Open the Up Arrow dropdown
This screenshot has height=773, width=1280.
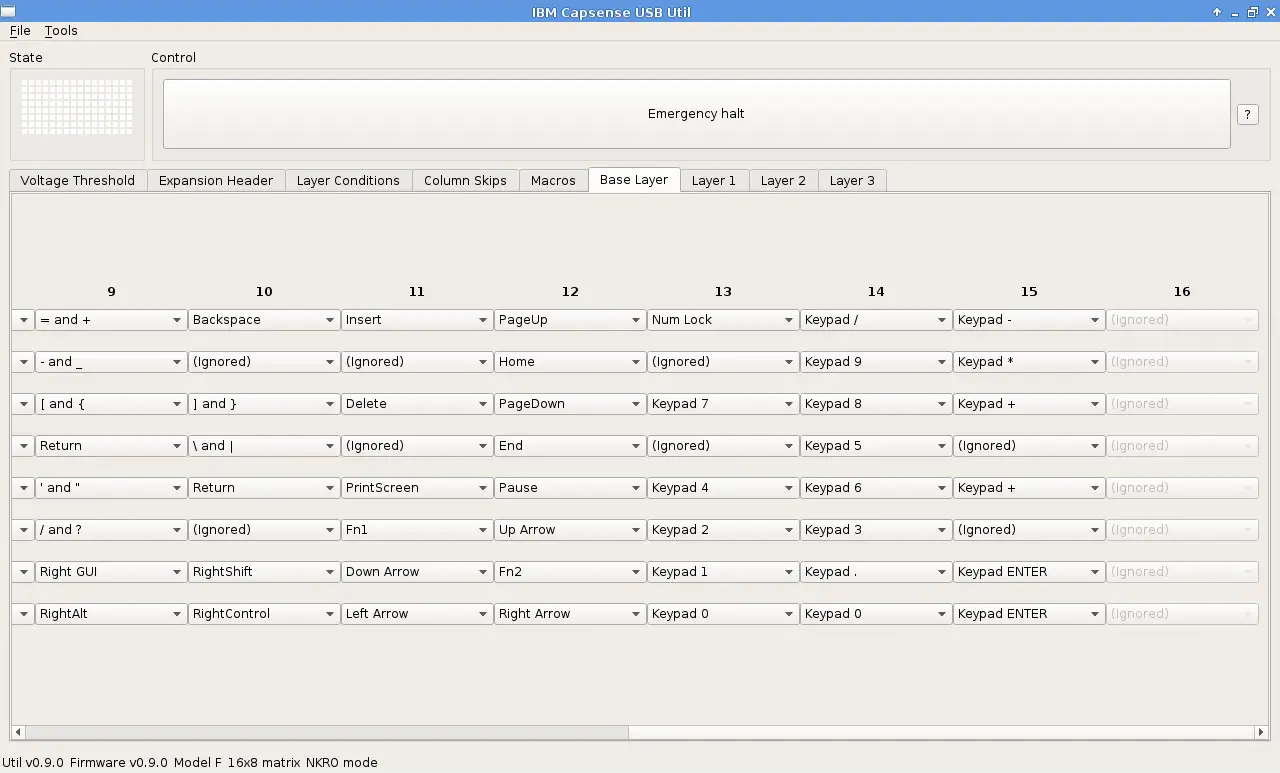click(569, 530)
